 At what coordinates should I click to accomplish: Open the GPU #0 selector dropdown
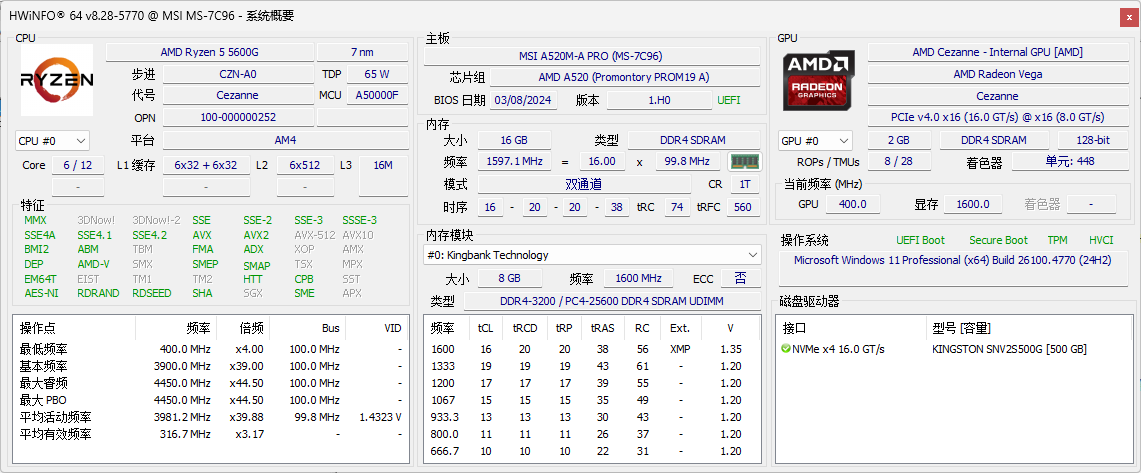(x=815, y=140)
